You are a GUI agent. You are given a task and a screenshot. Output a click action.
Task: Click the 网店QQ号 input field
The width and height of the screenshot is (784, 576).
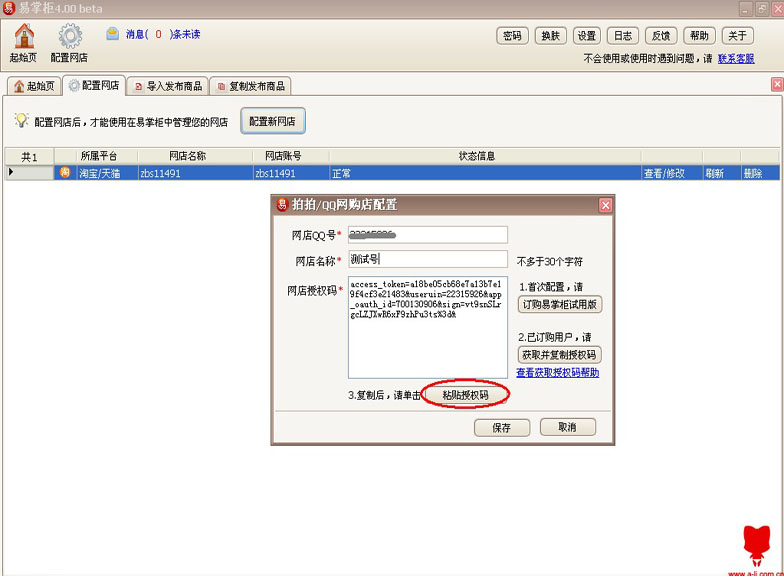pyautogui.click(x=428, y=234)
